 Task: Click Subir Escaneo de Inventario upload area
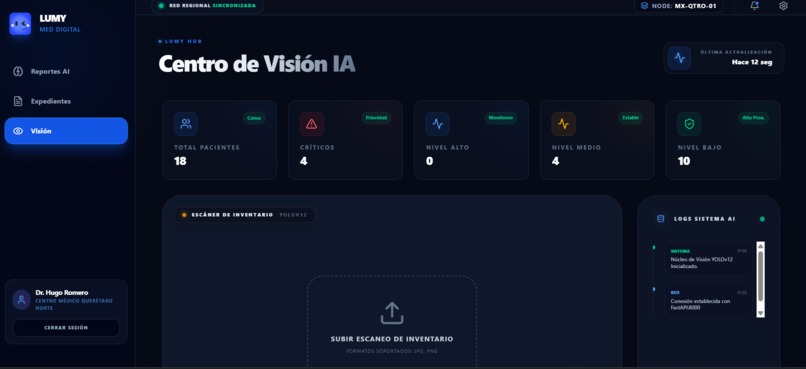[392, 323]
